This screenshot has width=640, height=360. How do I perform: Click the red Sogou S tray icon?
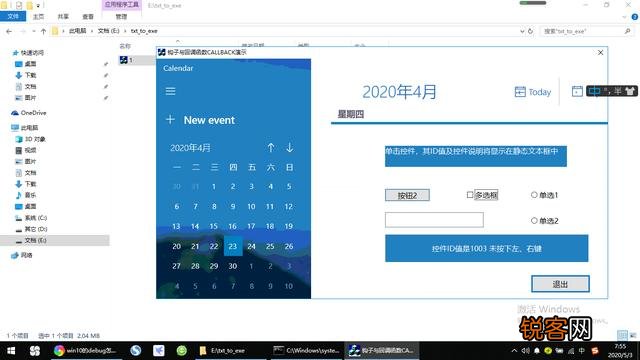click(595, 351)
